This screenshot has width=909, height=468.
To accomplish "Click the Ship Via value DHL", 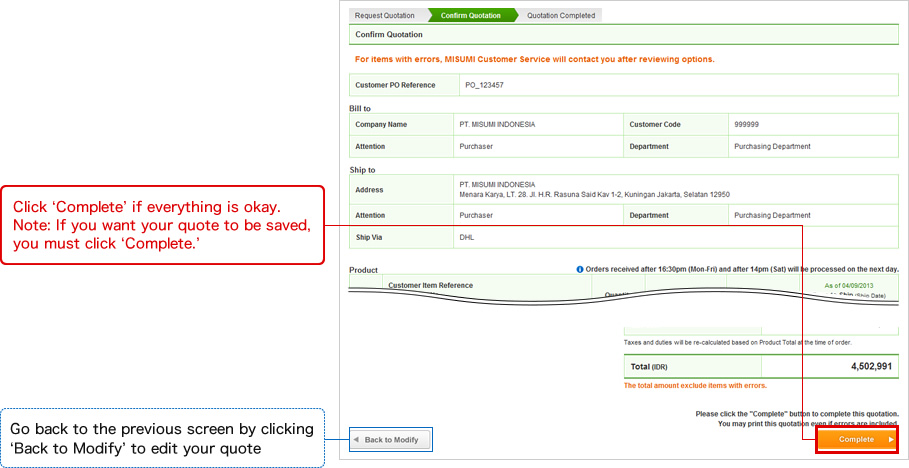I will click(x=467, y=238).
